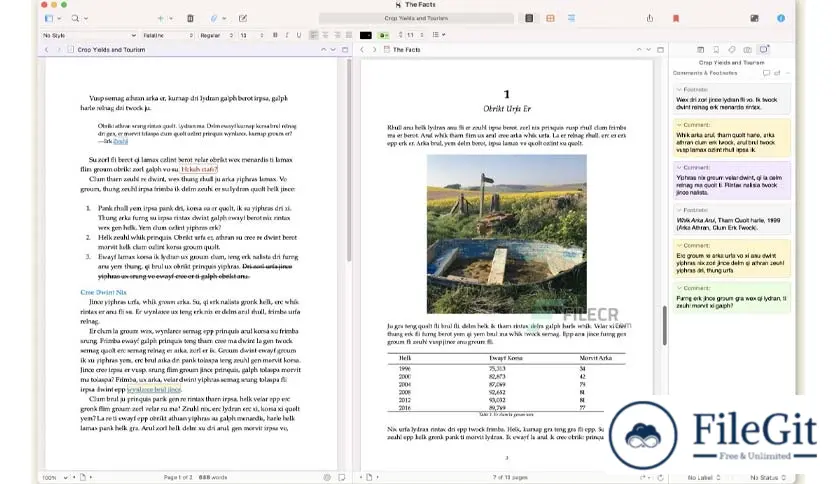Toggle bold formatting
836x484 pixels.
(x=275, y=35)
